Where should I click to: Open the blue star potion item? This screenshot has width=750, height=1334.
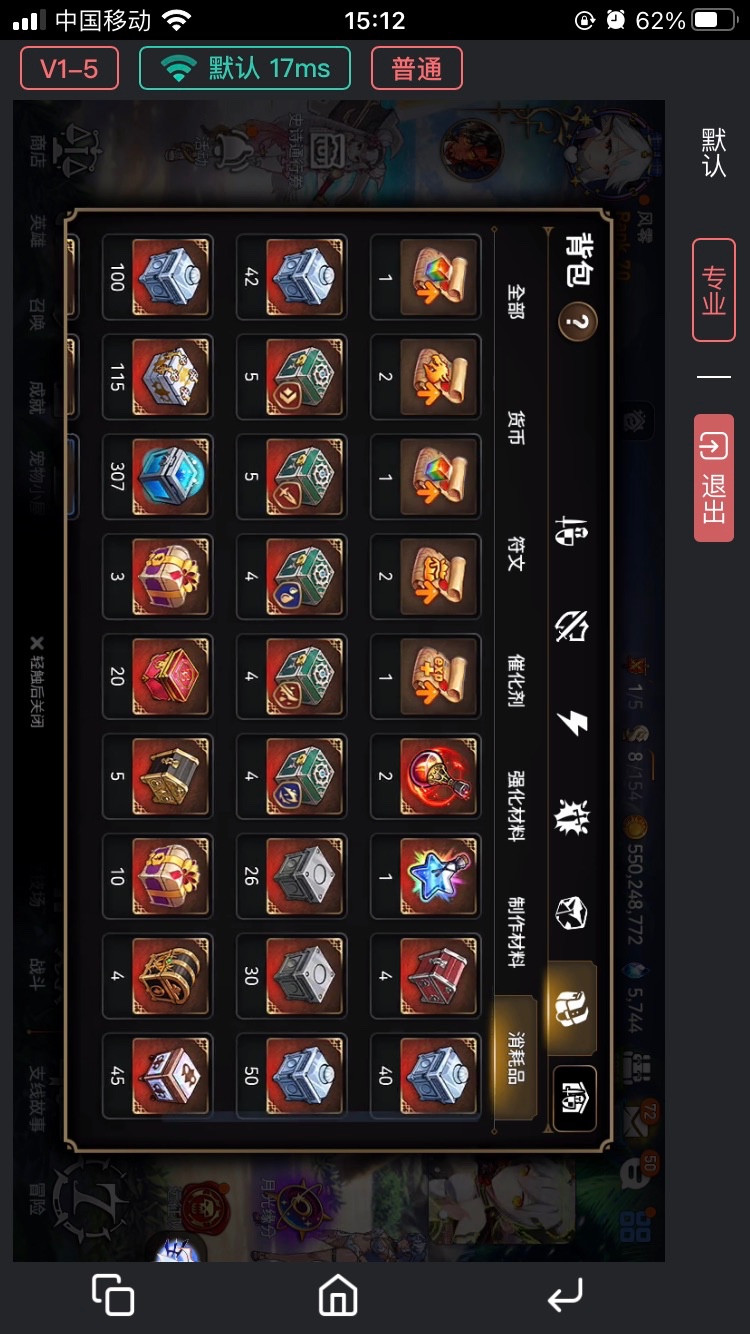438,877
